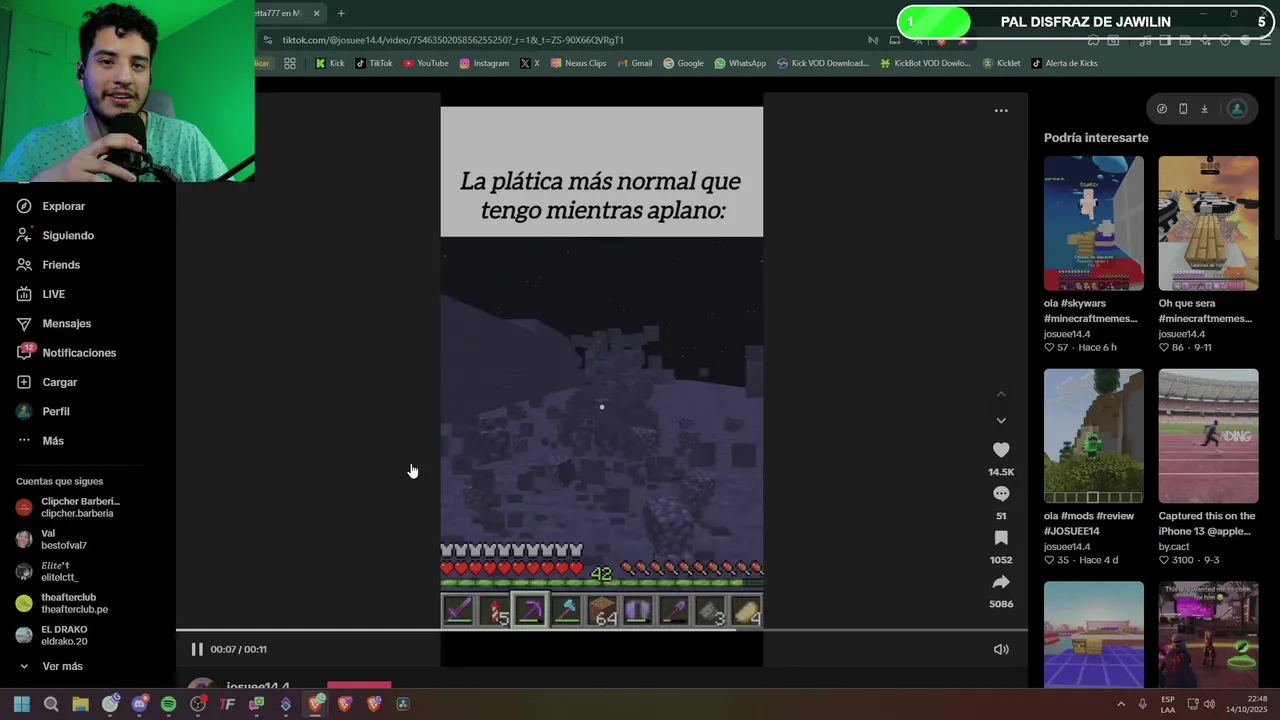Like the video with heart icon

(1001, 450)
